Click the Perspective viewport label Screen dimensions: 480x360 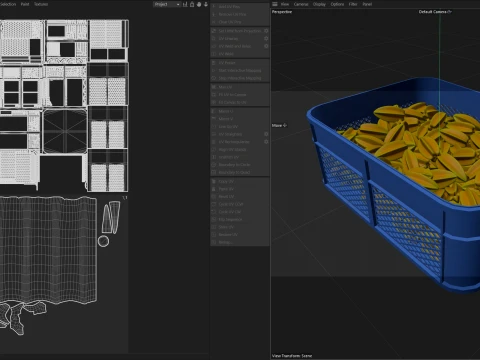point(282,12)
